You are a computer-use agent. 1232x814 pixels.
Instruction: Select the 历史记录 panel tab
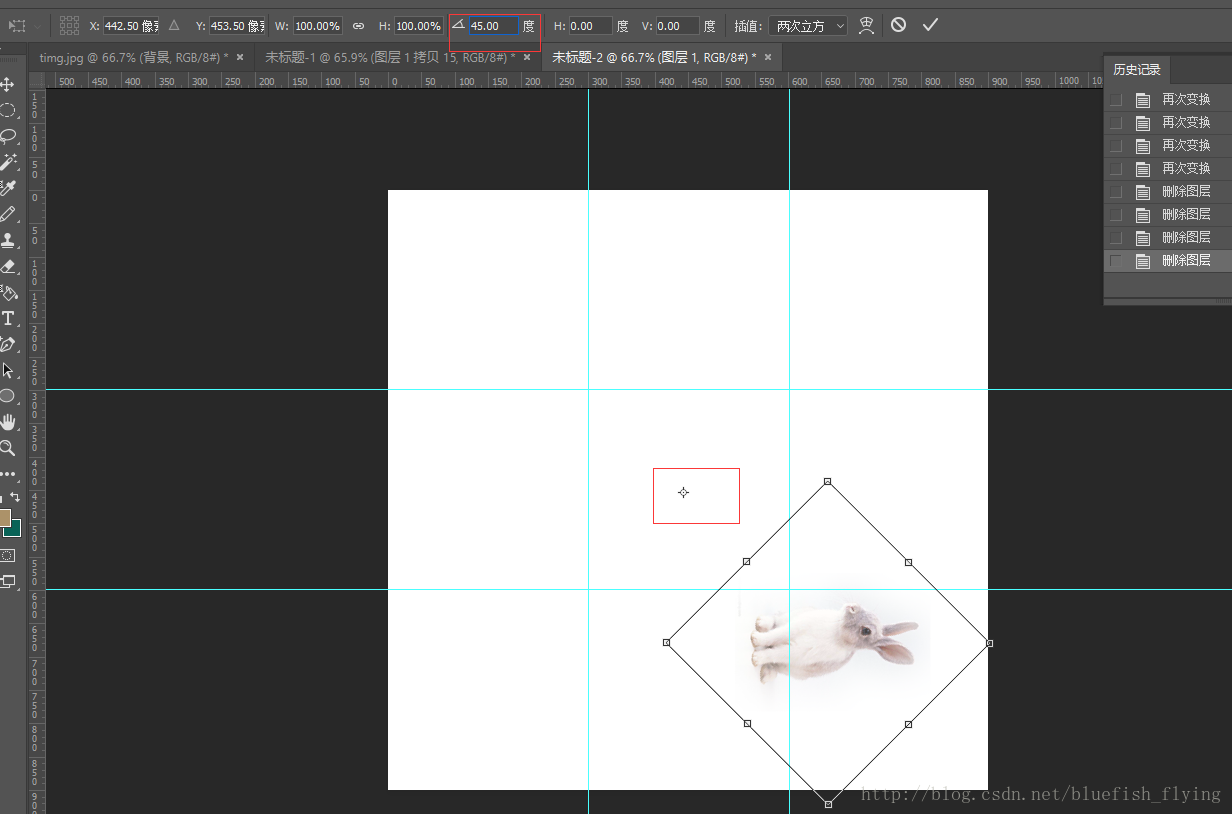1137,70
